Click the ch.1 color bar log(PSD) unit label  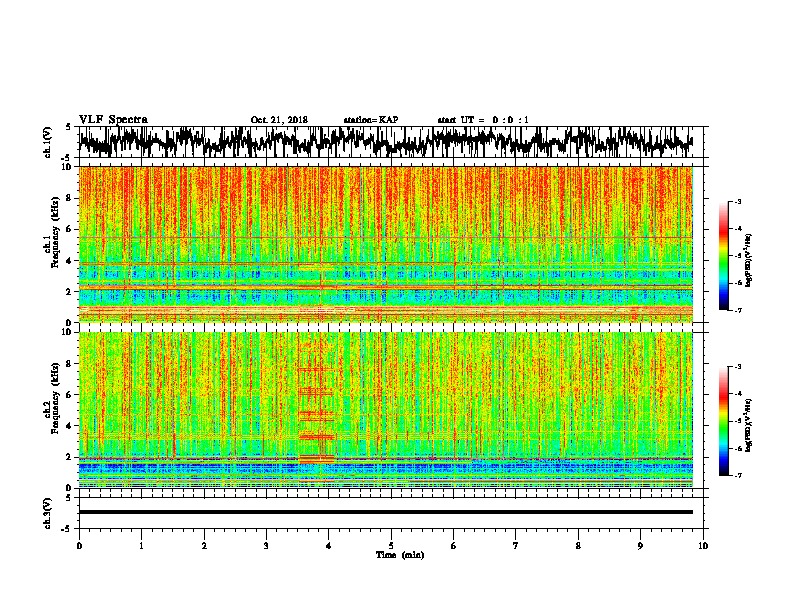[749, 261]
